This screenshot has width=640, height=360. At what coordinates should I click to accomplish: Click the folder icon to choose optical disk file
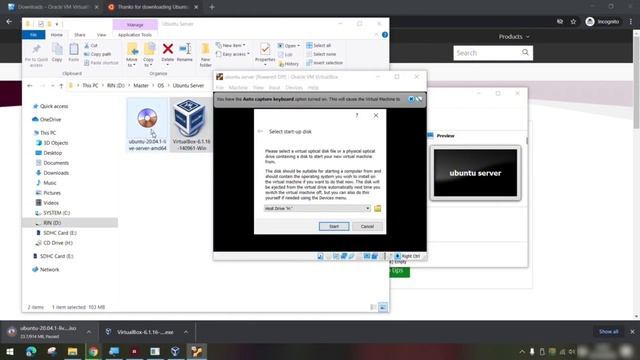(x=378, y=208)
